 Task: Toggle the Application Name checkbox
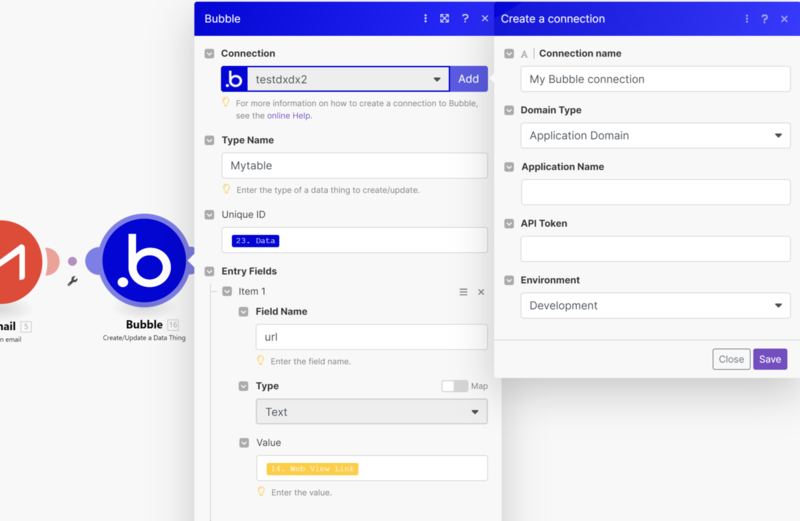[509, 167]
